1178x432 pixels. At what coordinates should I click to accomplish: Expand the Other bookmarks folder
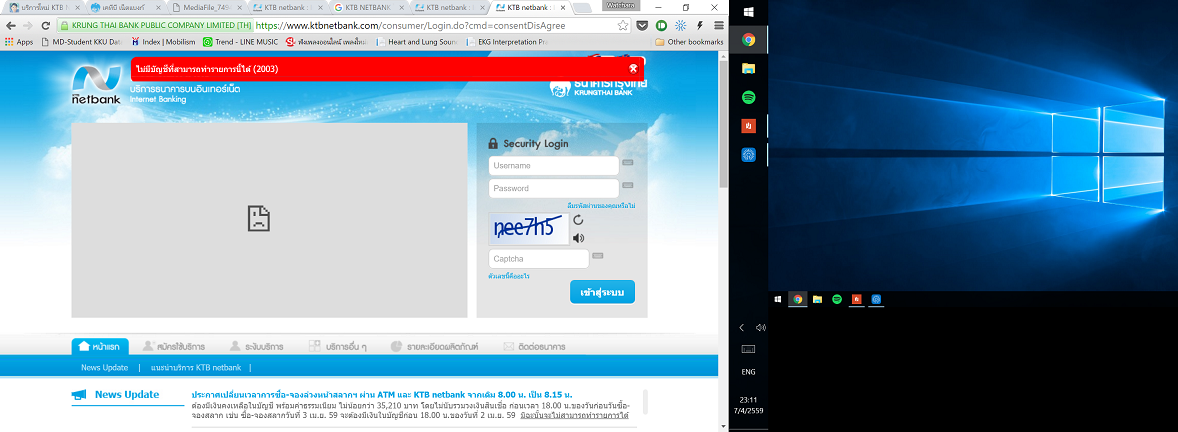689,42
